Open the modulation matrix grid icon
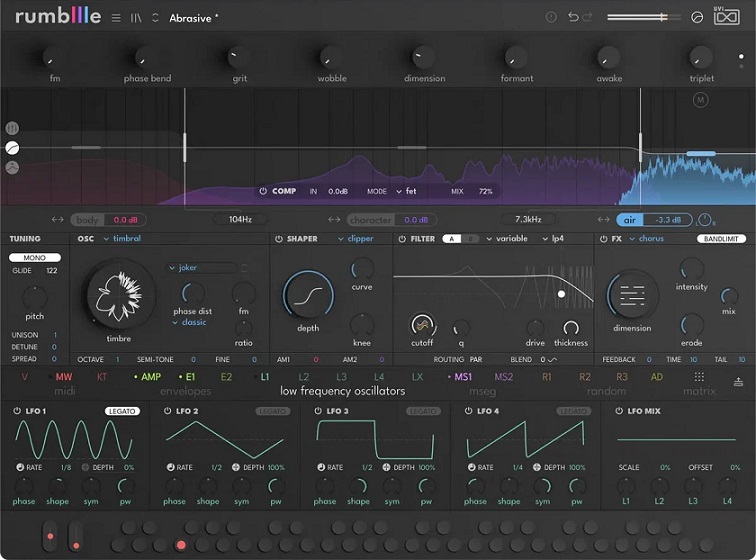This screenshot has height=560, width=756. (x=699, y=377)
